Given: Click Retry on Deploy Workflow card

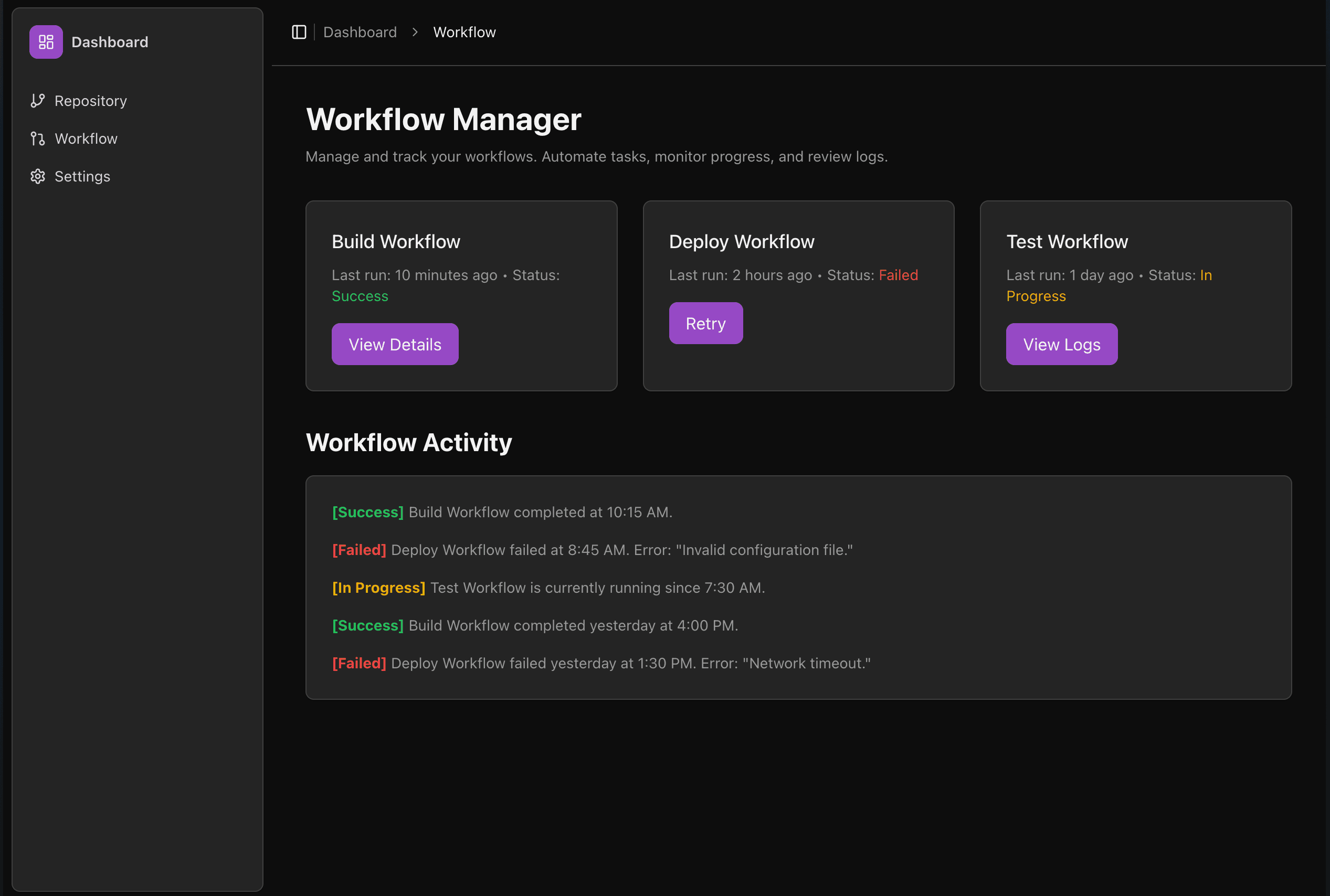Looking at the screenshot, I should coord(706,323).
